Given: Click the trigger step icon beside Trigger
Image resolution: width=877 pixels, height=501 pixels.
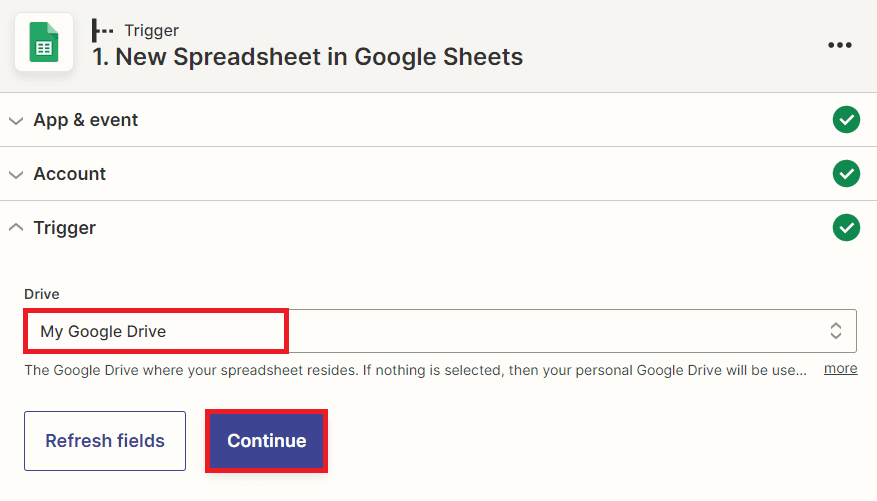Looking at the screenshot, I should point(102,30).
